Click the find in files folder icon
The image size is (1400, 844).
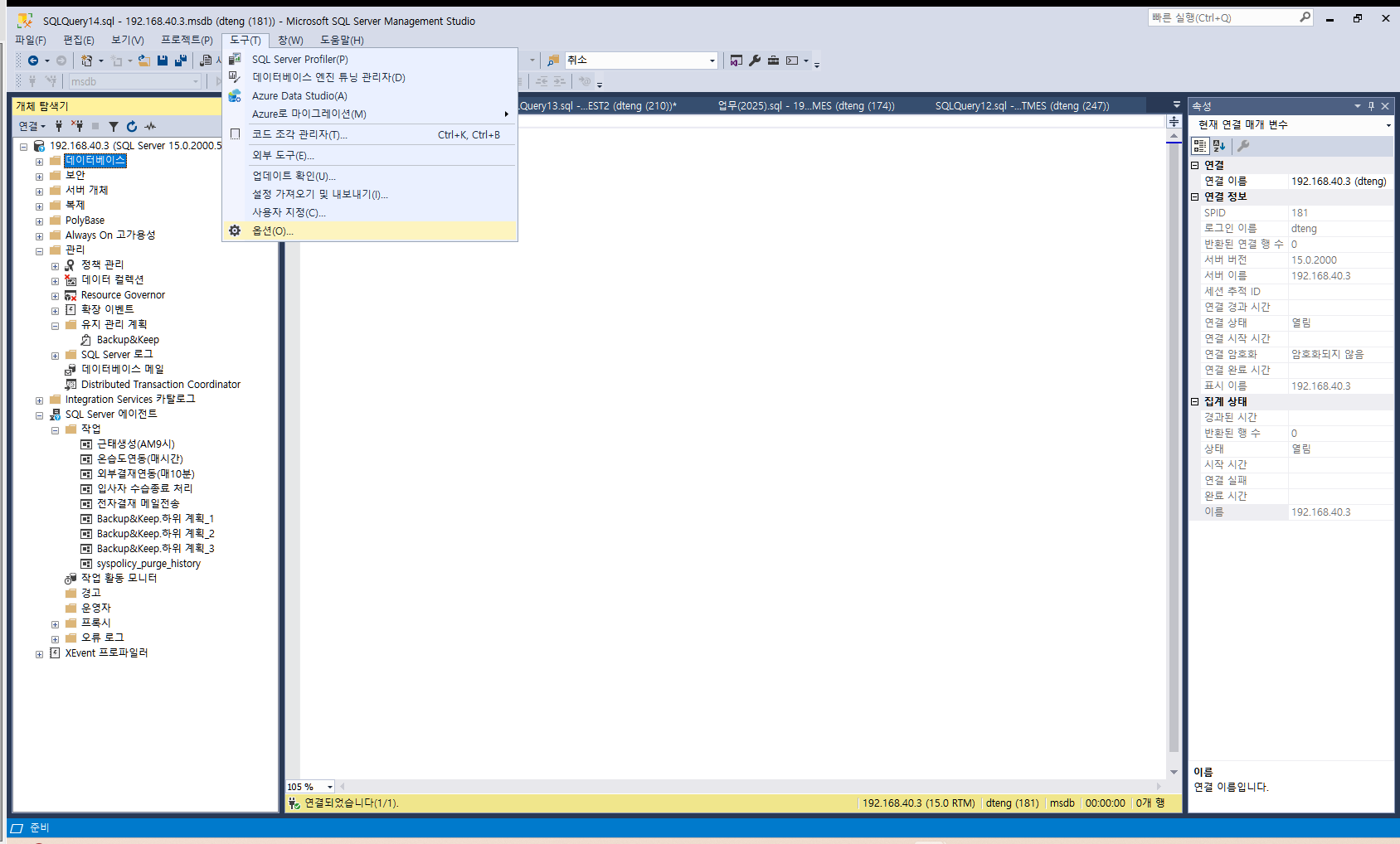(x=553, y=61)
